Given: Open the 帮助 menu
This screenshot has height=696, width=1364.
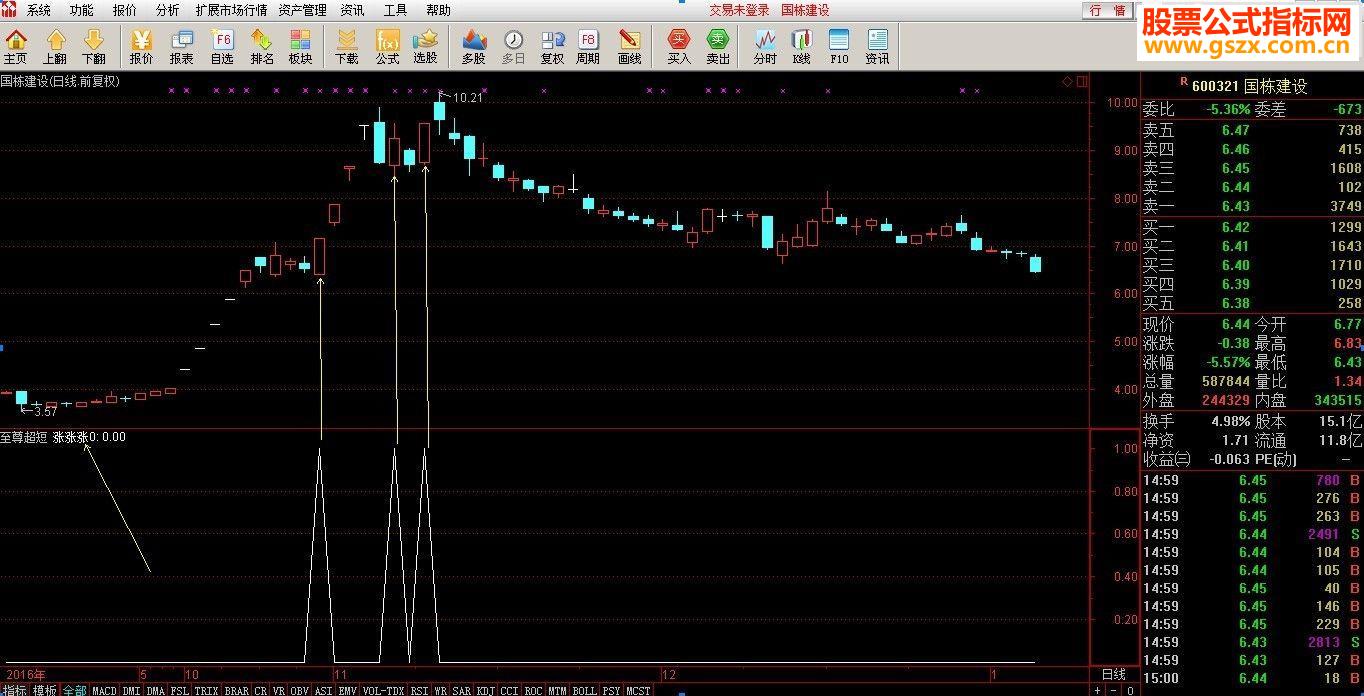Looking at the screenshot, I should point(438,10).
